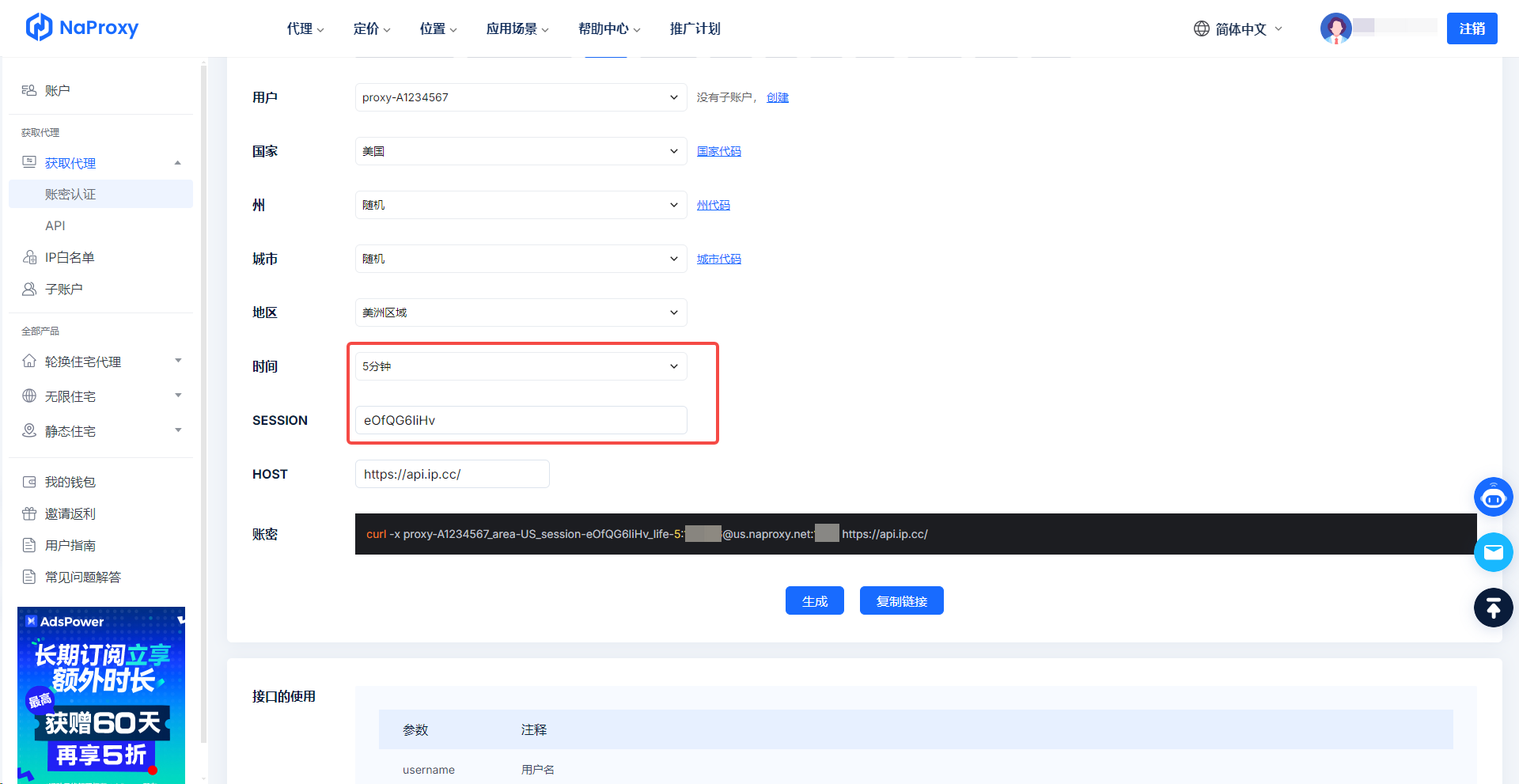Screen dimensions: 1519x784
Task: Collapse the 获取代理 sidebar section
Action: click(178, 163)
